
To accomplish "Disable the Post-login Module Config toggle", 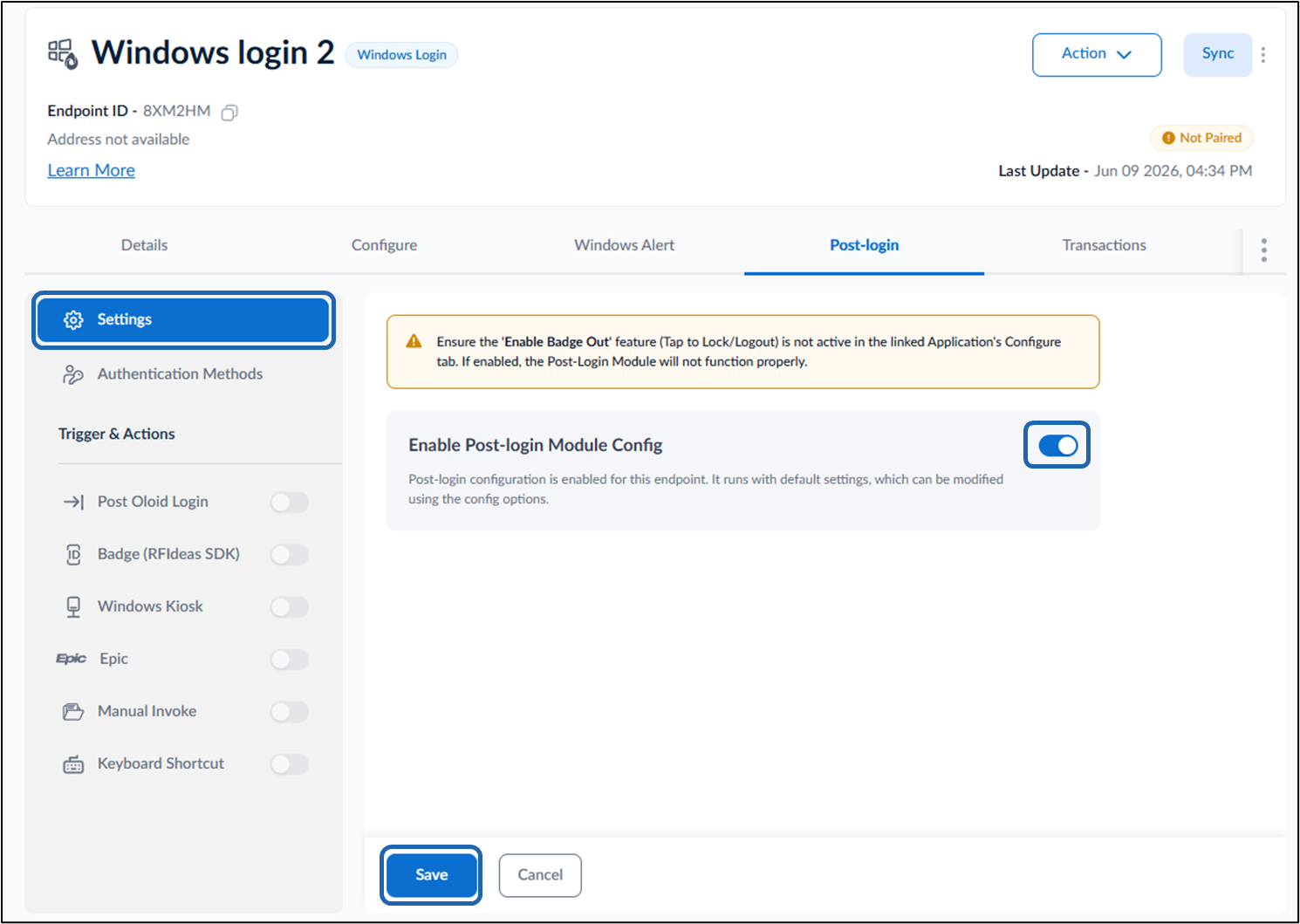I will coord(1057,446).
